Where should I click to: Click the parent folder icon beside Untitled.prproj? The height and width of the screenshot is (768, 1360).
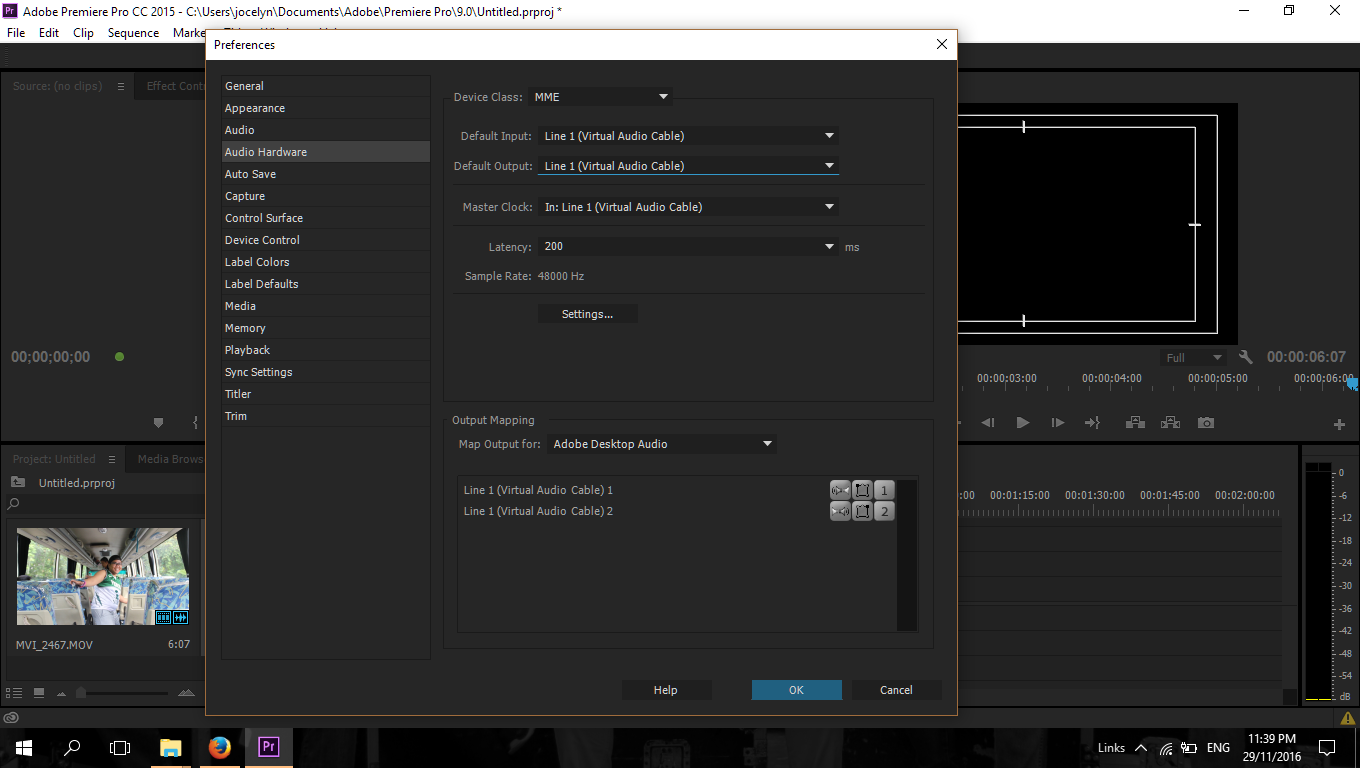[x=18, y=482]
